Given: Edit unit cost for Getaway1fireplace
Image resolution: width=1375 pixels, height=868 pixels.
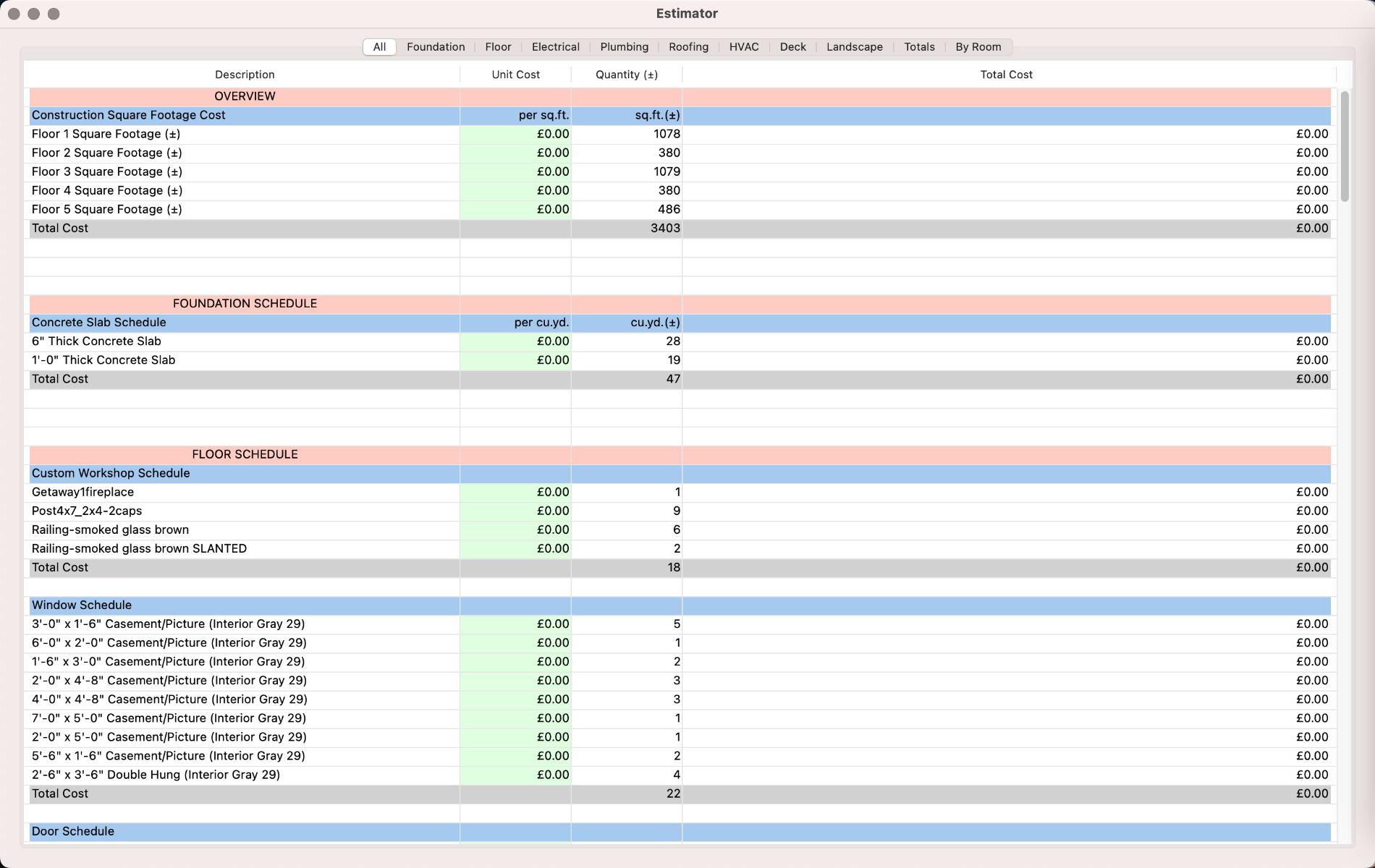Looking at the screenshot, I should pyautogui.click(x=515, y=492).
